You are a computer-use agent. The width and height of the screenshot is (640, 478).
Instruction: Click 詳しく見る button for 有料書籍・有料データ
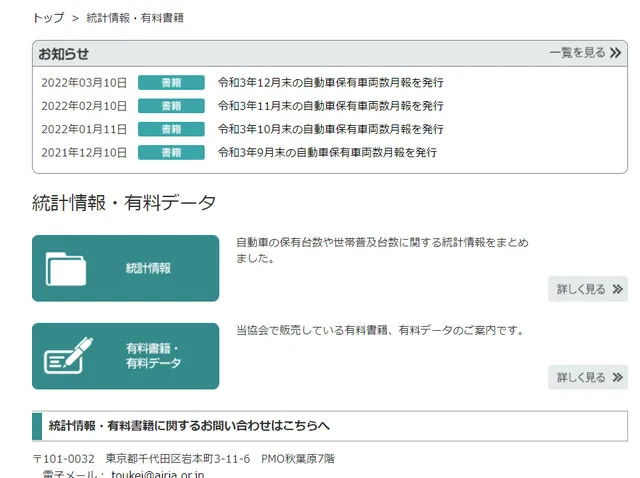(588, 377)
